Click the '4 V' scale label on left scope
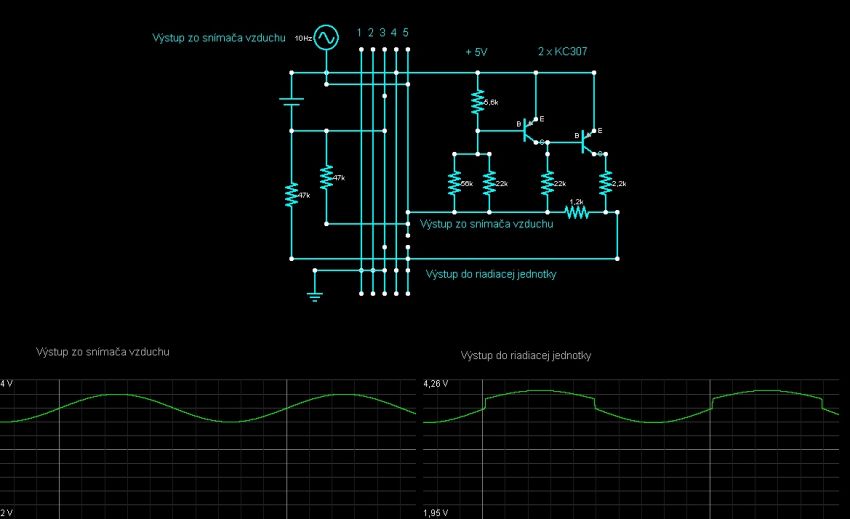Viewport: 850px width, 519px height. tap(7, 383)
